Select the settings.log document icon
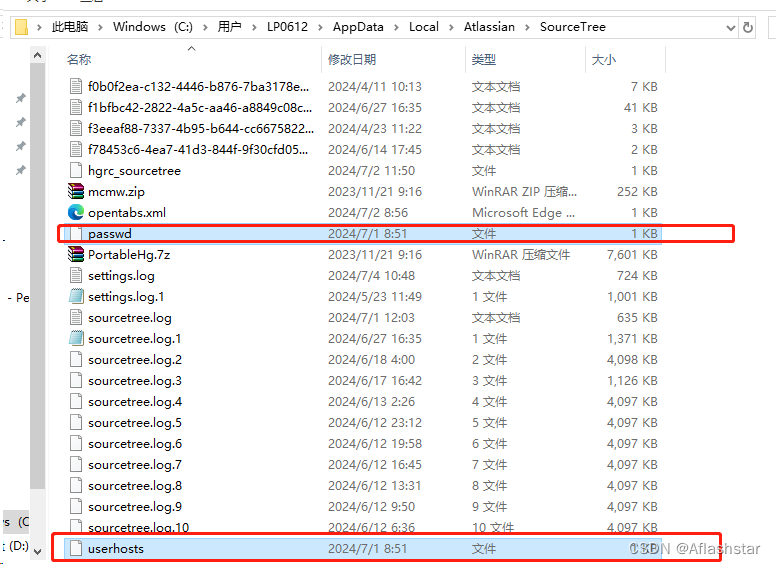The width and height of the screenshot is (776, 564). coord(76,276)
